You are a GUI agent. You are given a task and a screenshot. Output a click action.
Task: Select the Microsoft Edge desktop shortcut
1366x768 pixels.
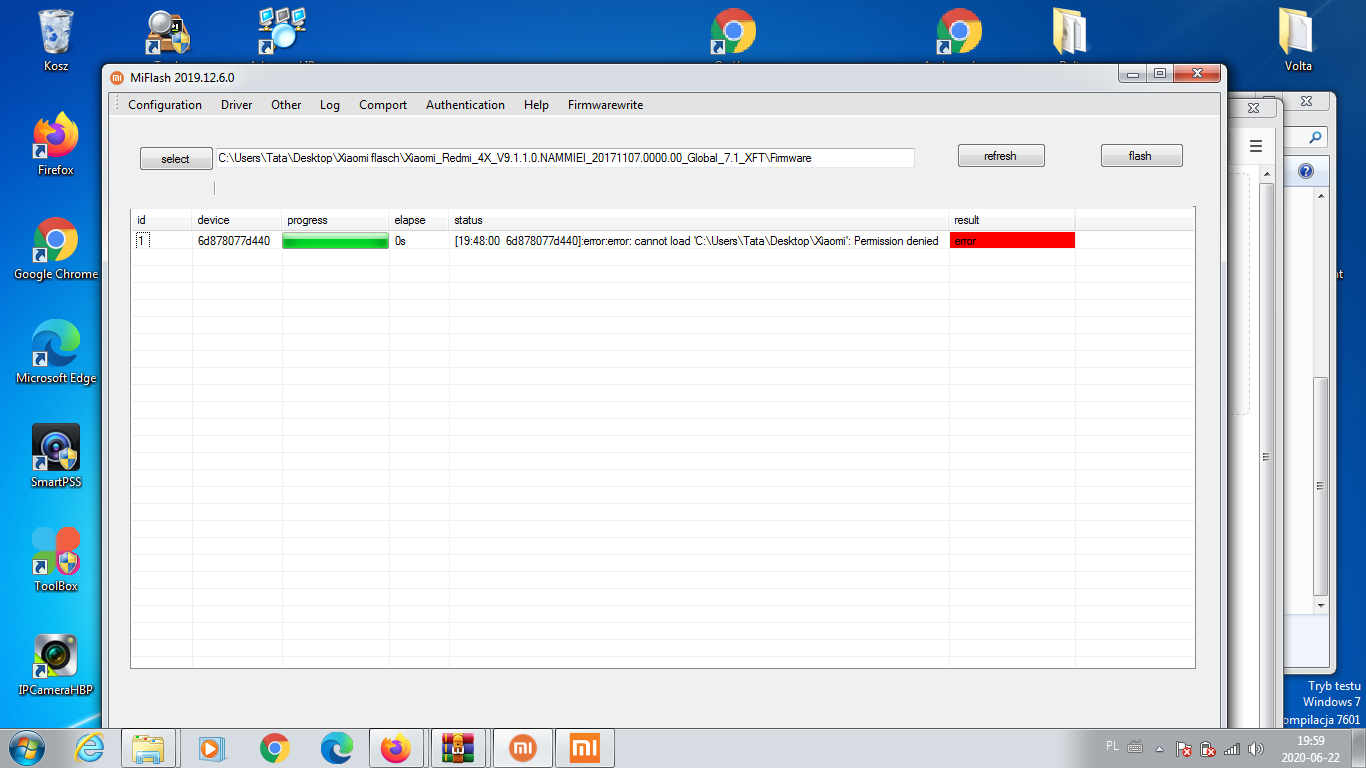click(56, 352)
